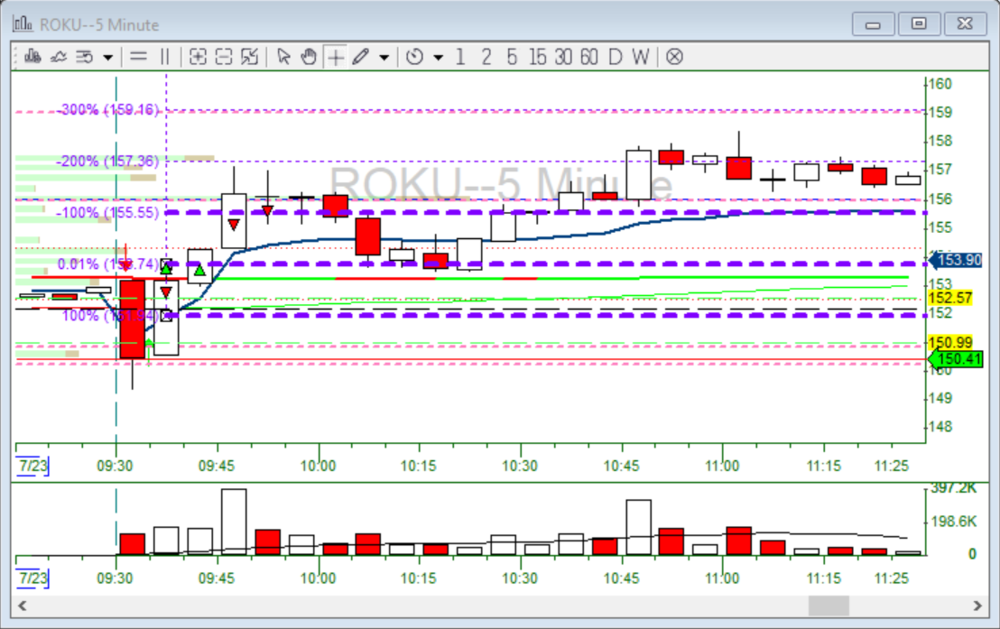Click the line study indicator icon
This screenshot has height=629, width=1000.
pos(59,57)
